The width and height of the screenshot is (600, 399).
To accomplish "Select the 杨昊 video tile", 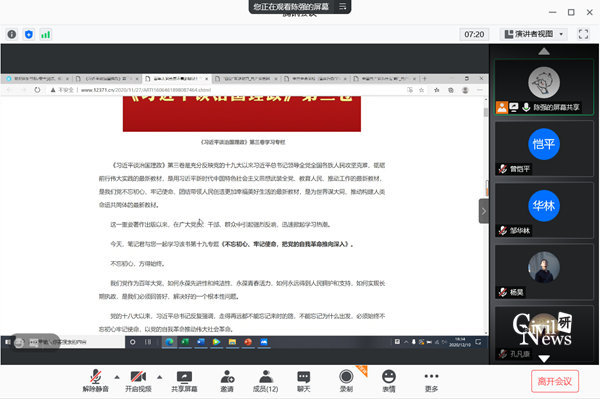I will (x=544, y=272).
